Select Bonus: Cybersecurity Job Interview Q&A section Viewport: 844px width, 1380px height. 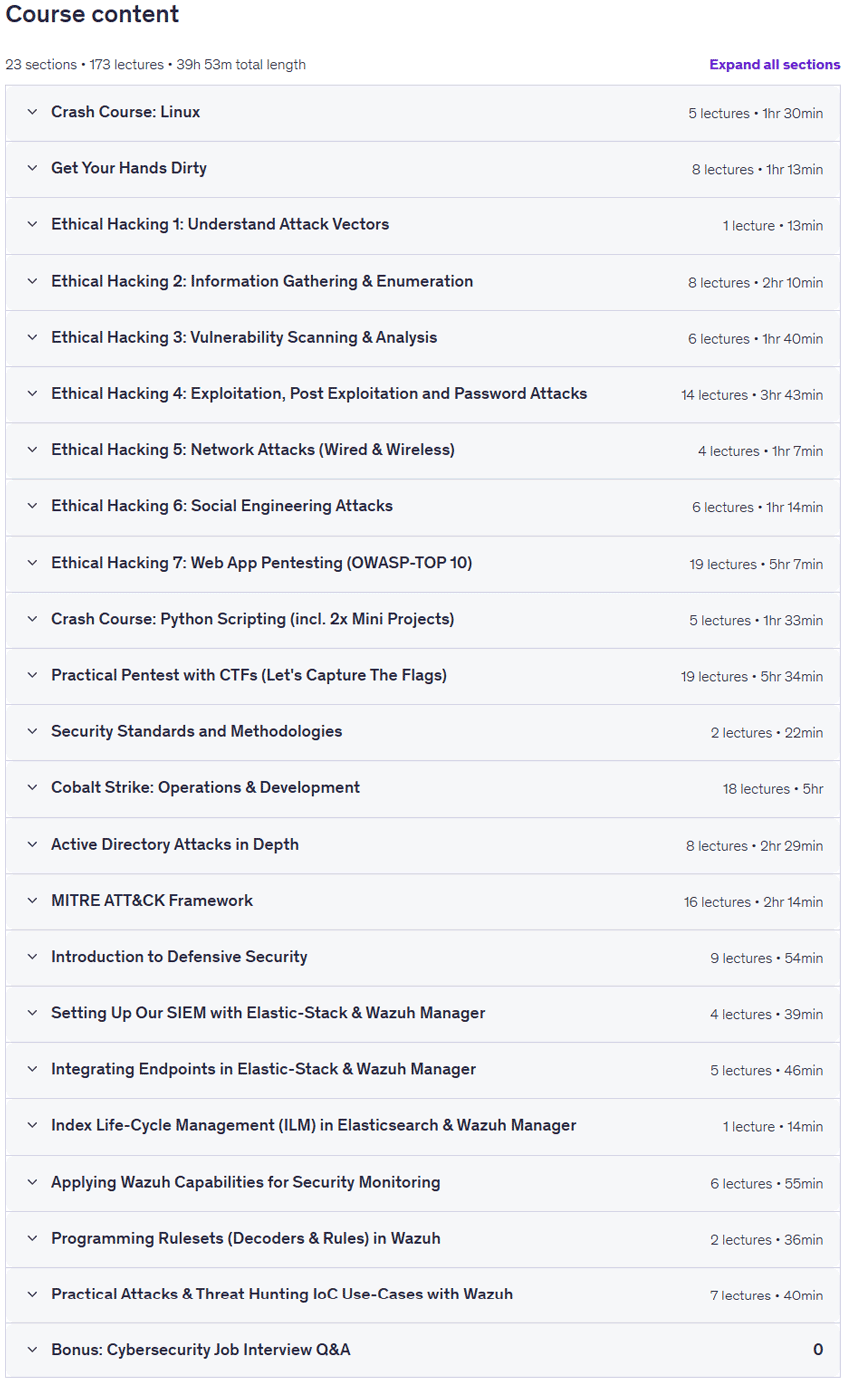pyautogui.click(x=422, y=1350)
